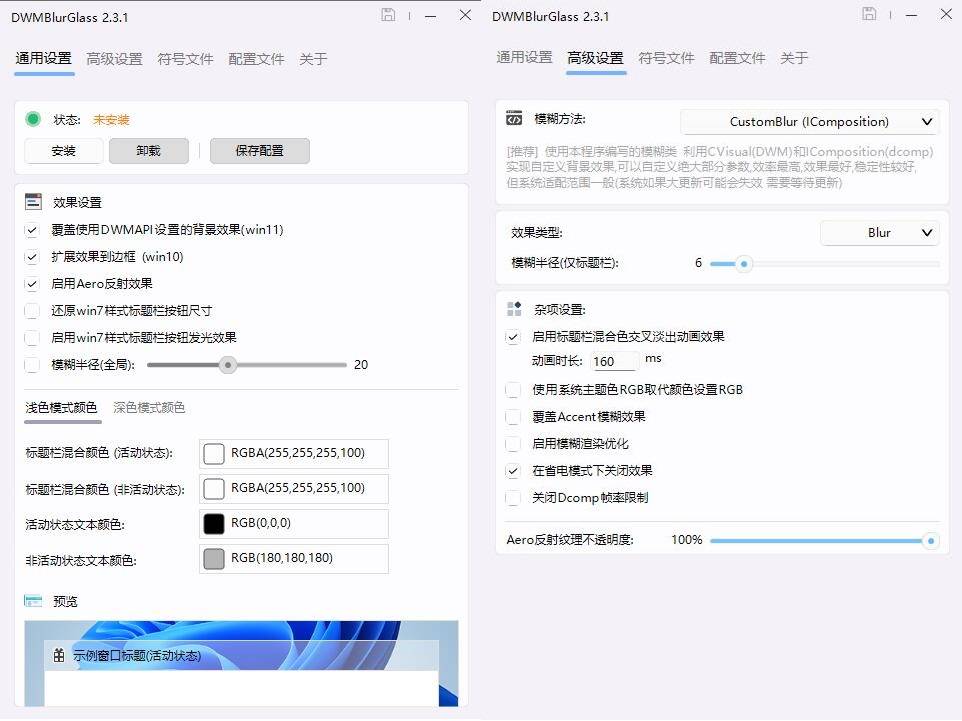
Task: Toggle 启用标题栏混合色交叉淡出动画效果 checkbox
Action: [513, 337]
